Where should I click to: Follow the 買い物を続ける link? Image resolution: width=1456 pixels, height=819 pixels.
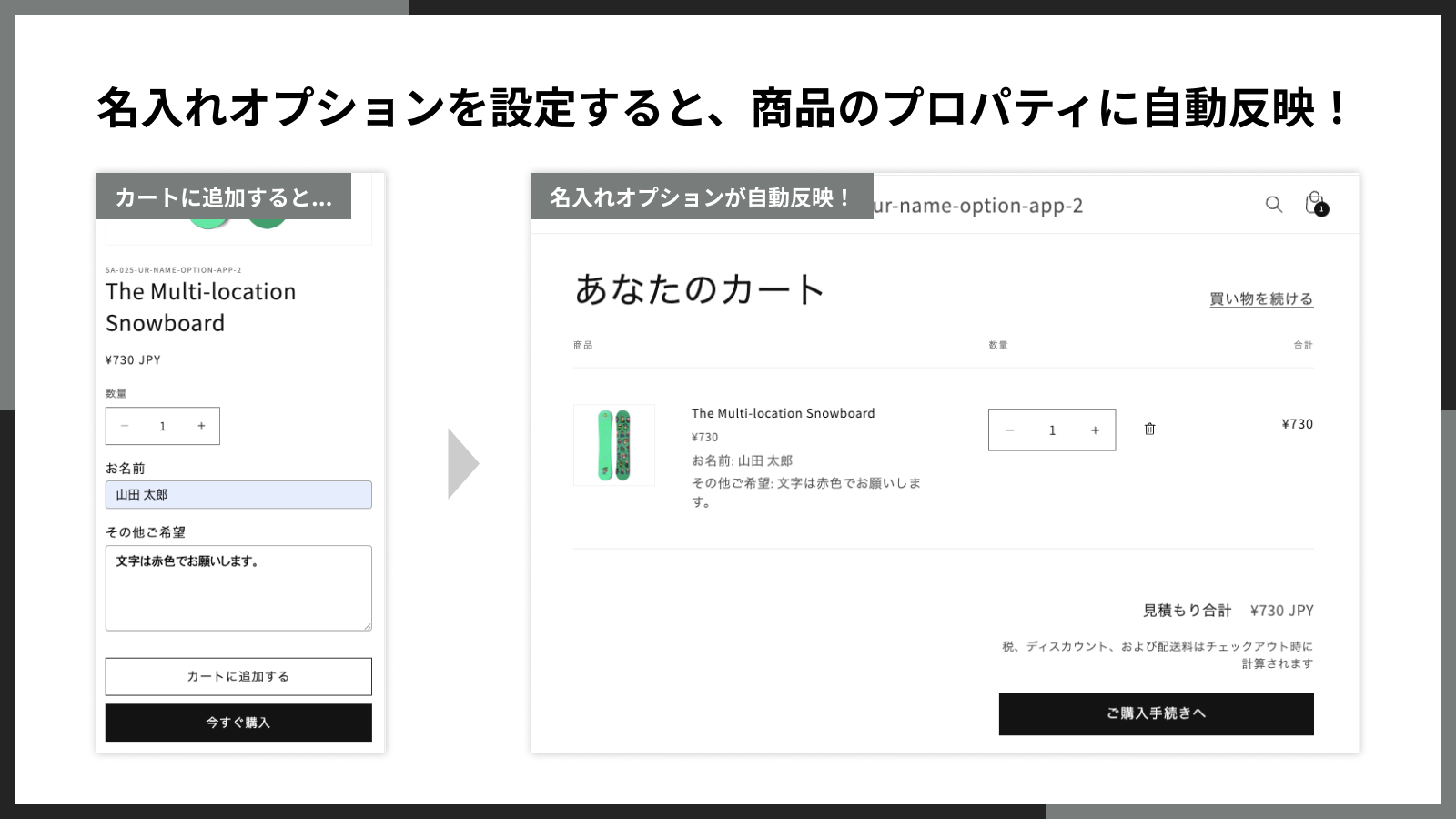[1261, 298]
